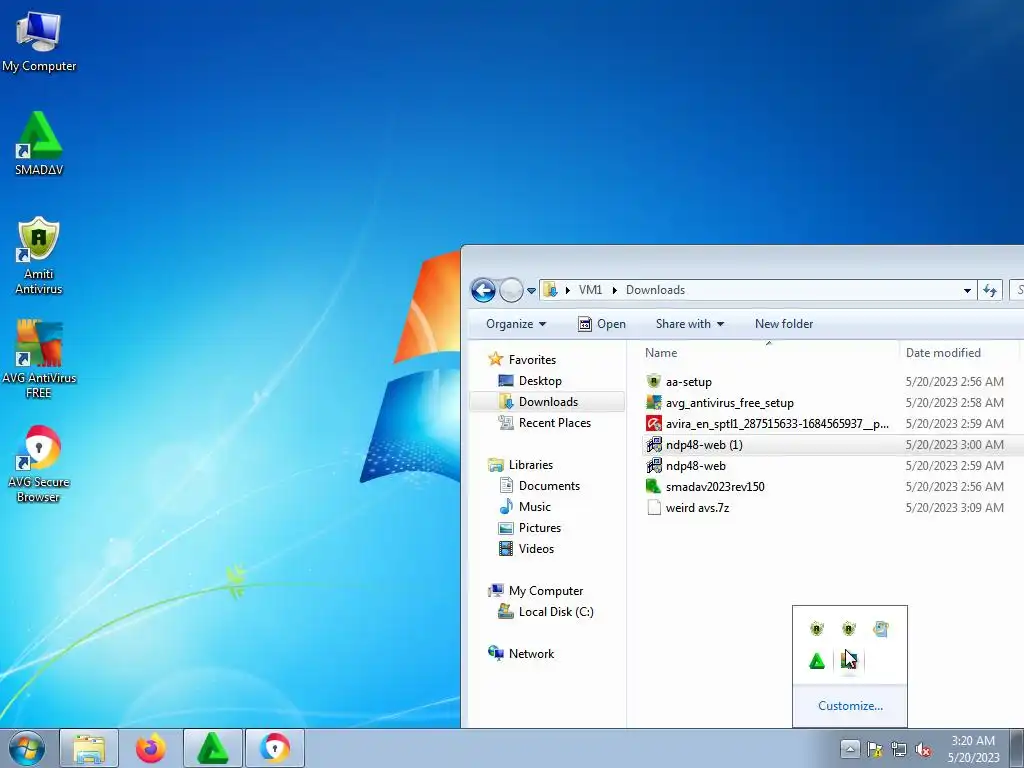Select the ndp48-web file without (1)
Image resolution: width=1024 pixels, height=768 pixels.
(x=696, y=466)
